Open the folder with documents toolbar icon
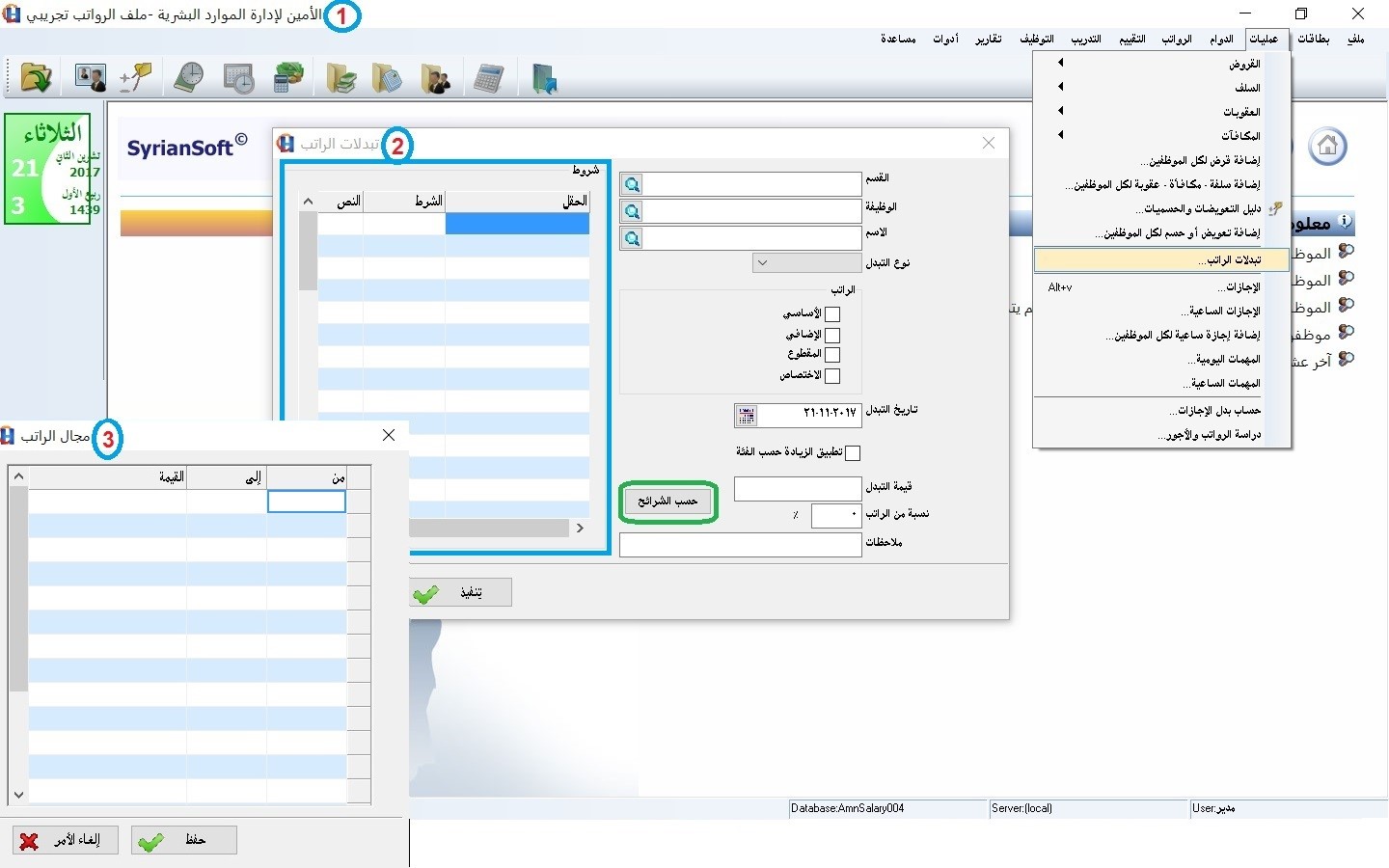This screenshot has width=1389, height=868. click(x=388, y=78)
